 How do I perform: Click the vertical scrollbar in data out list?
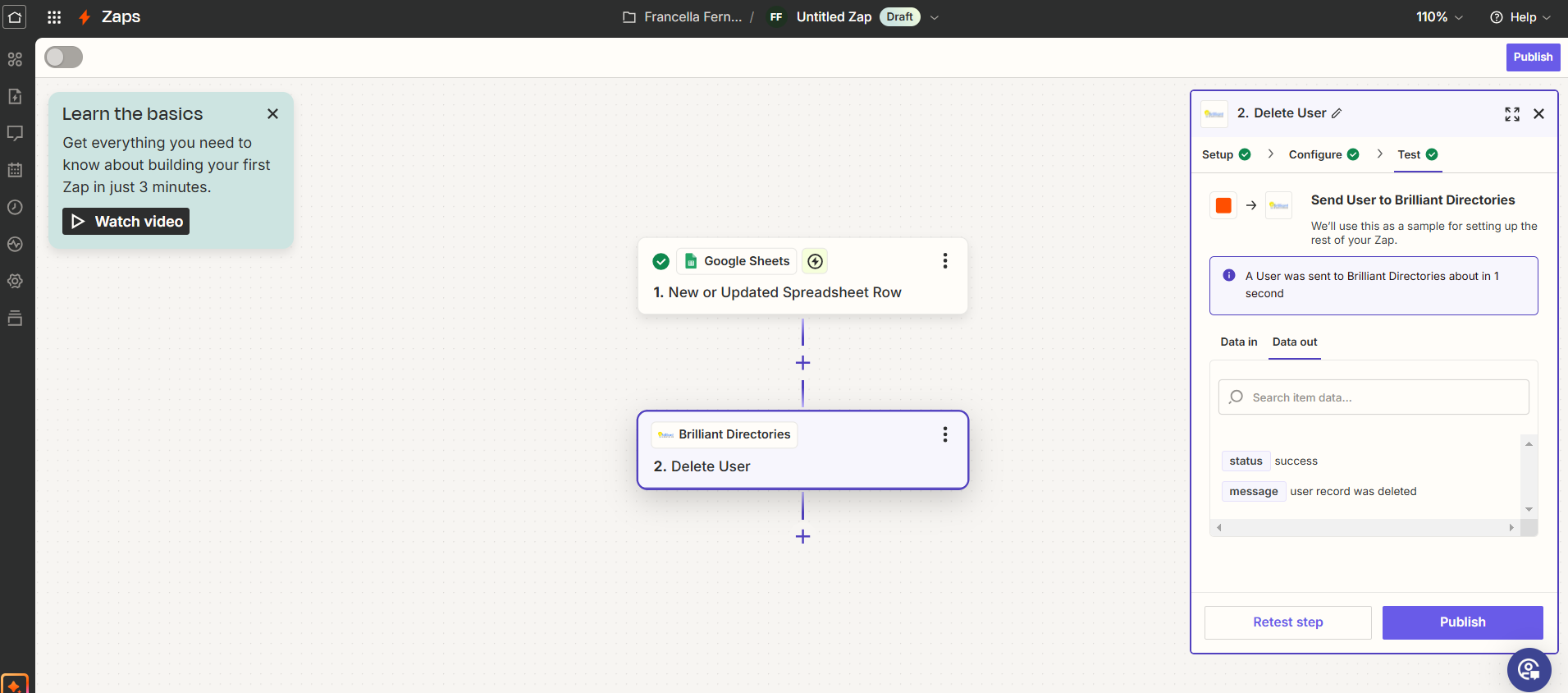(x=1529, y=476)
